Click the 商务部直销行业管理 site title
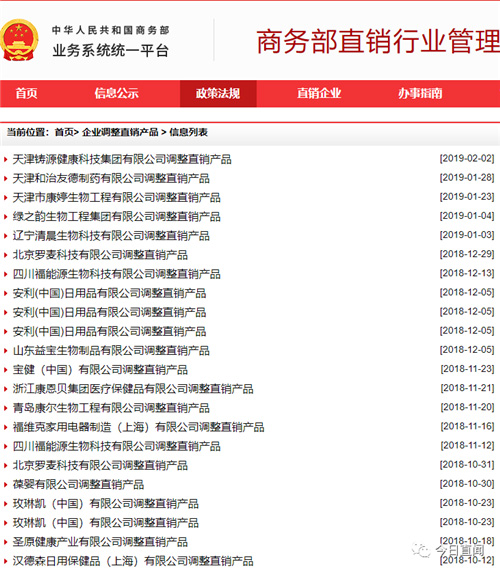This screenshot has width=500, height=572. pyautogui.click(x=378, y=41)
